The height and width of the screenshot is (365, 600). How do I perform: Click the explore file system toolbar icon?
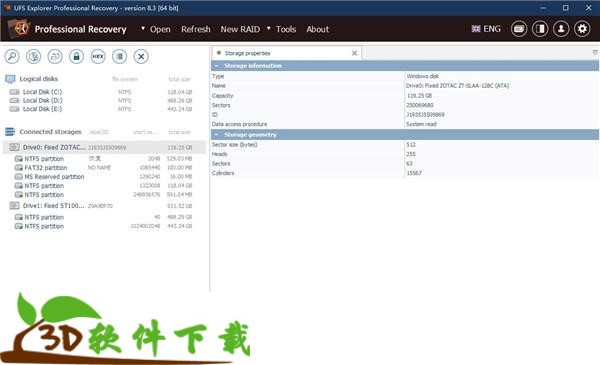point(34,57)
